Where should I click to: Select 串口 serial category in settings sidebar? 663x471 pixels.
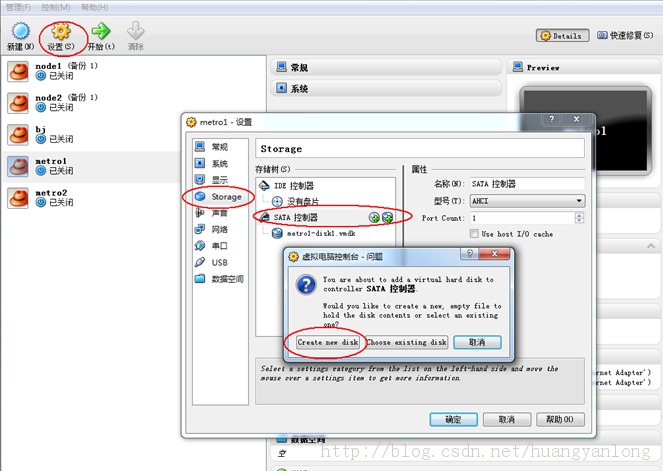[220, 246]
